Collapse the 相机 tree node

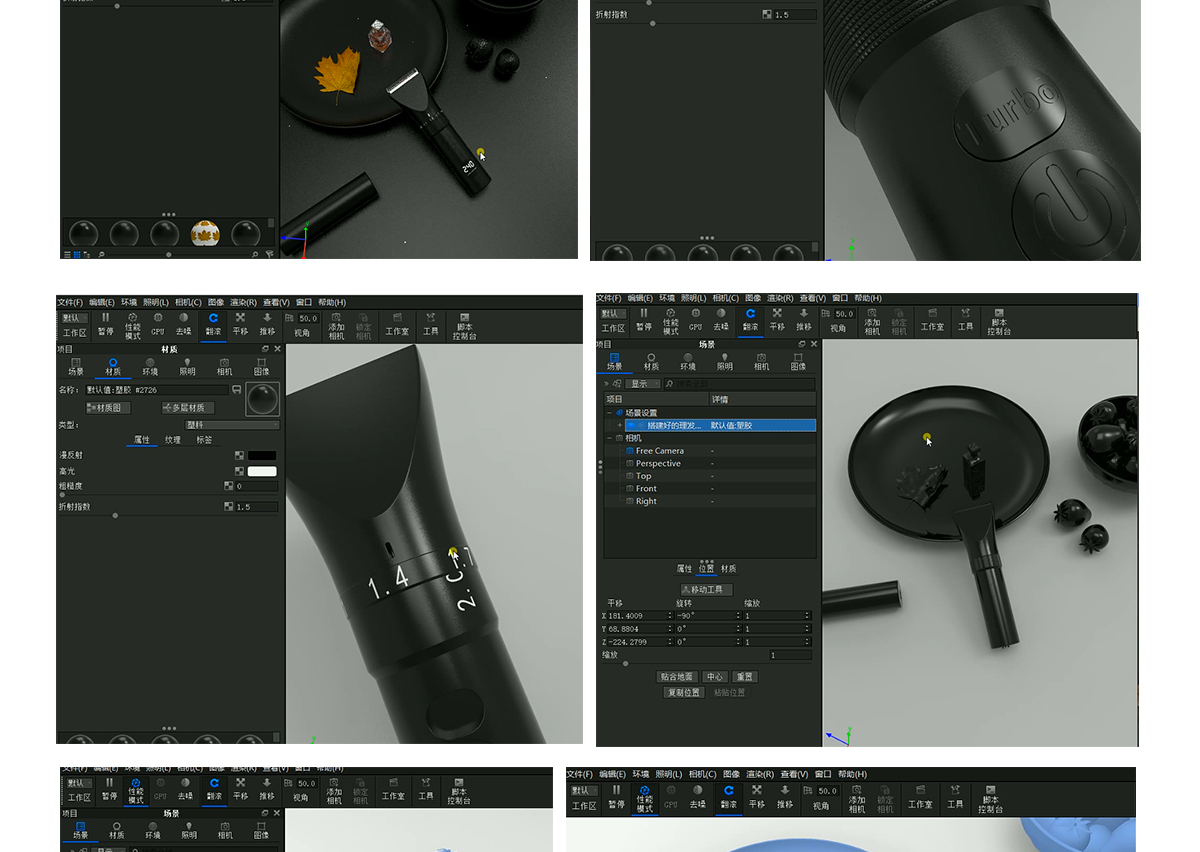pos(608,438)
